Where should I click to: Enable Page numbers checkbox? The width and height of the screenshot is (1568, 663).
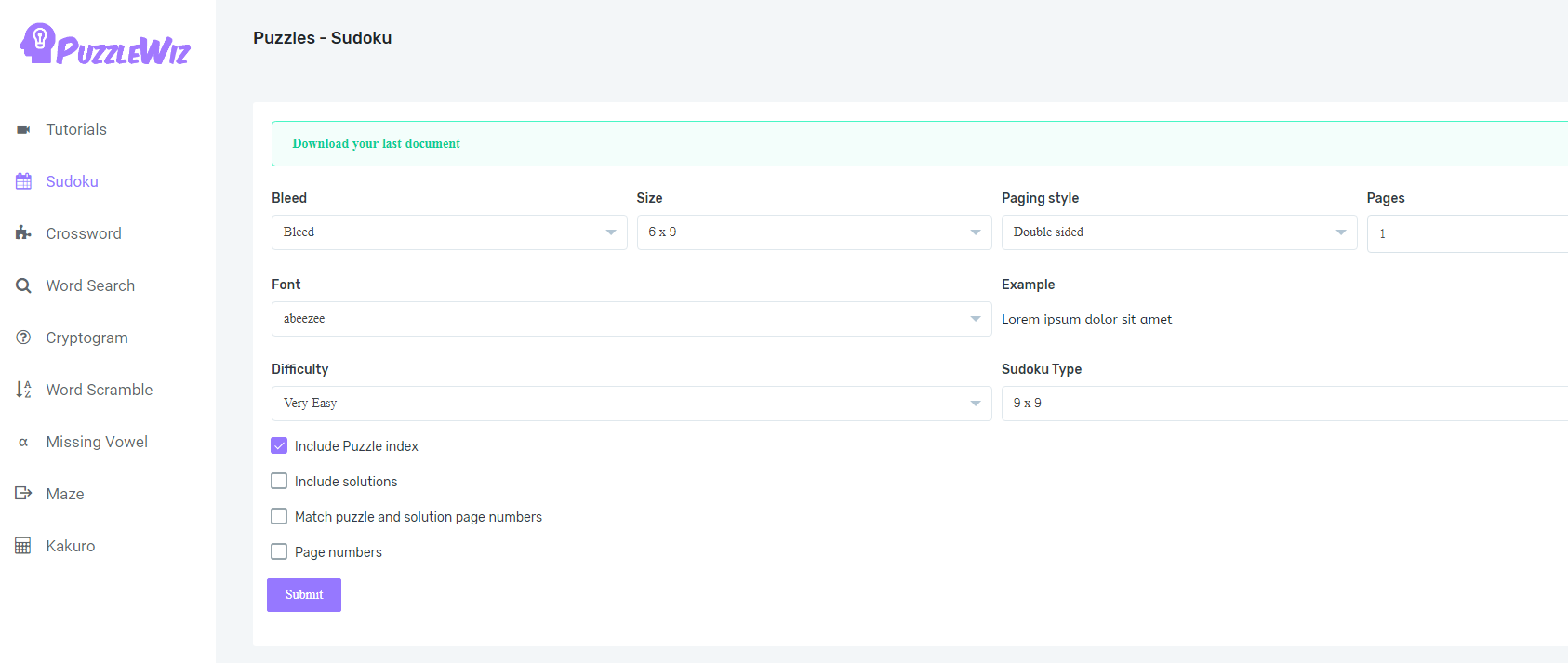(279, 551)
